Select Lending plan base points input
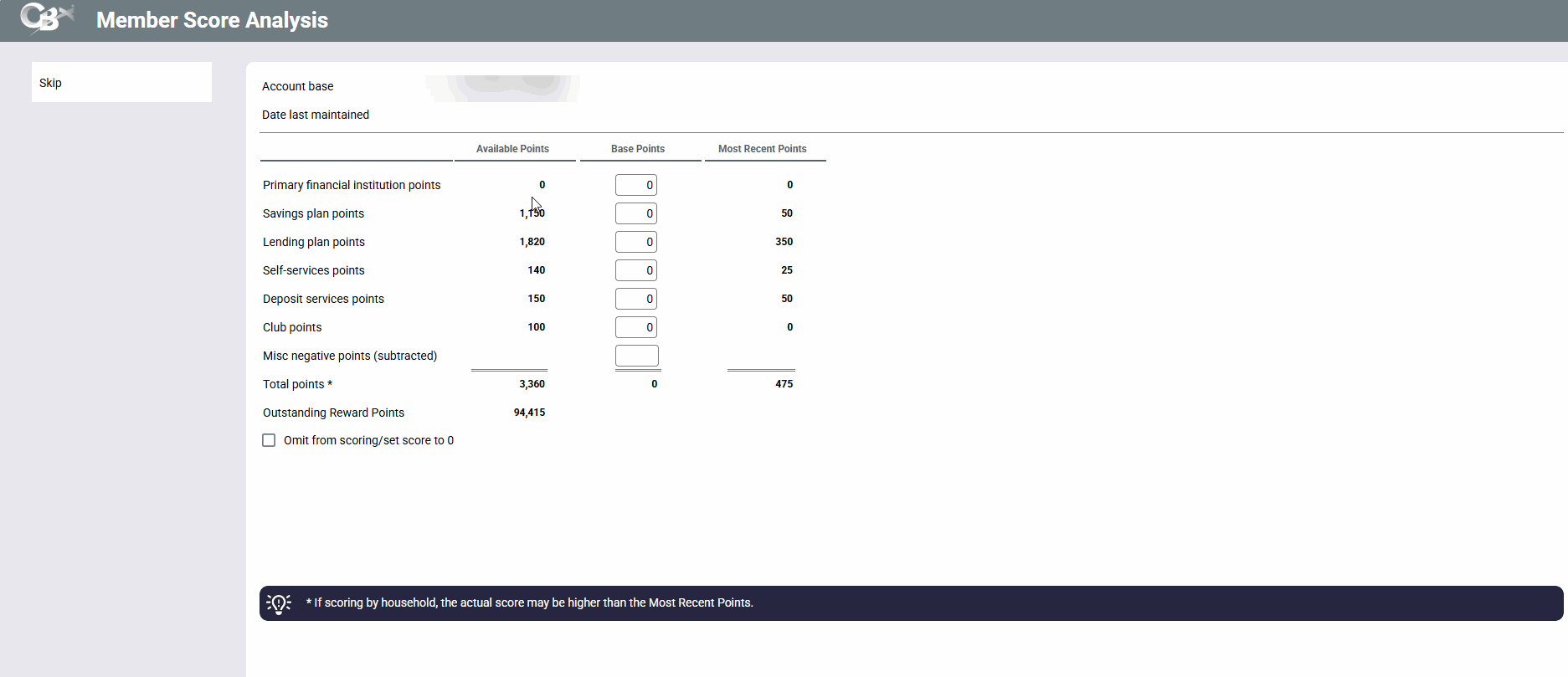The image size is (1568, 677). (635, 242)
